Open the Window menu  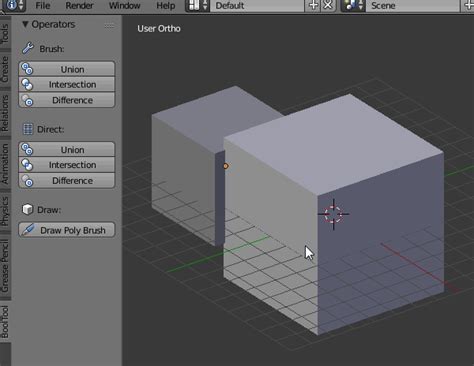[124, 6]
